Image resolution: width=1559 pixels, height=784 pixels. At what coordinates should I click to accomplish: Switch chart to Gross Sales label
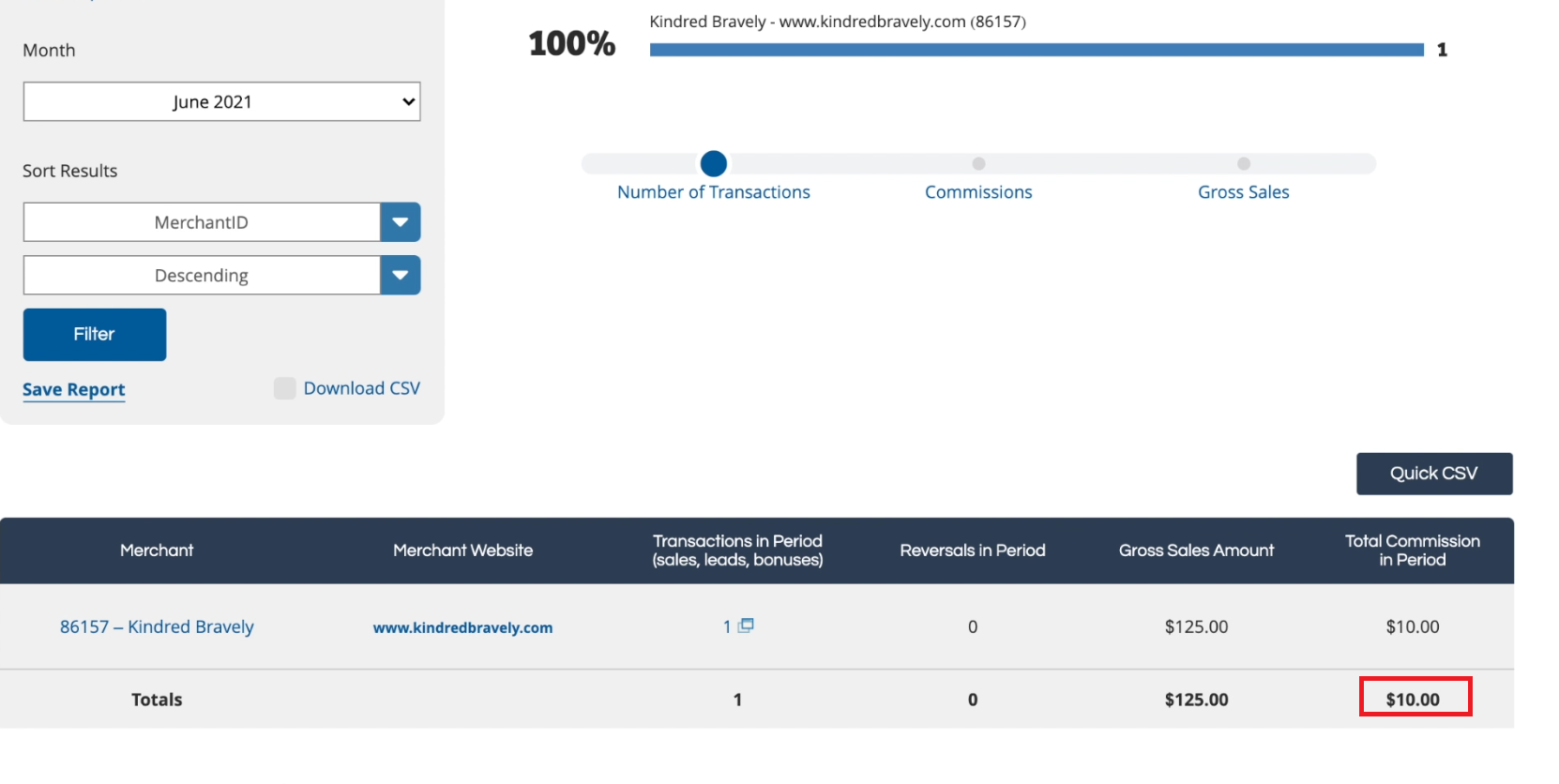pos(1244,192)
